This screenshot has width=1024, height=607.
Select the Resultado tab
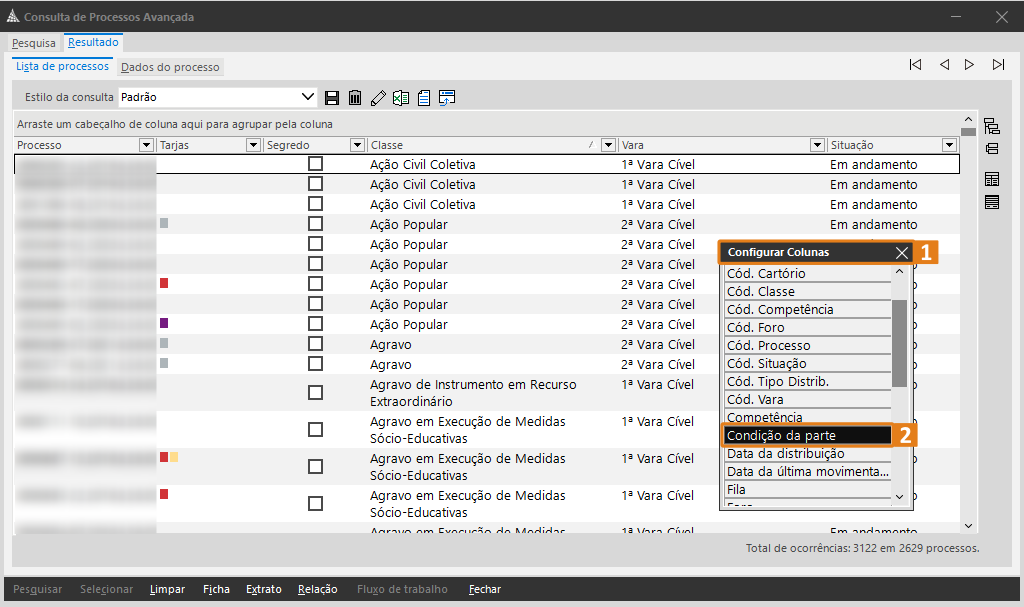[93, 42]
